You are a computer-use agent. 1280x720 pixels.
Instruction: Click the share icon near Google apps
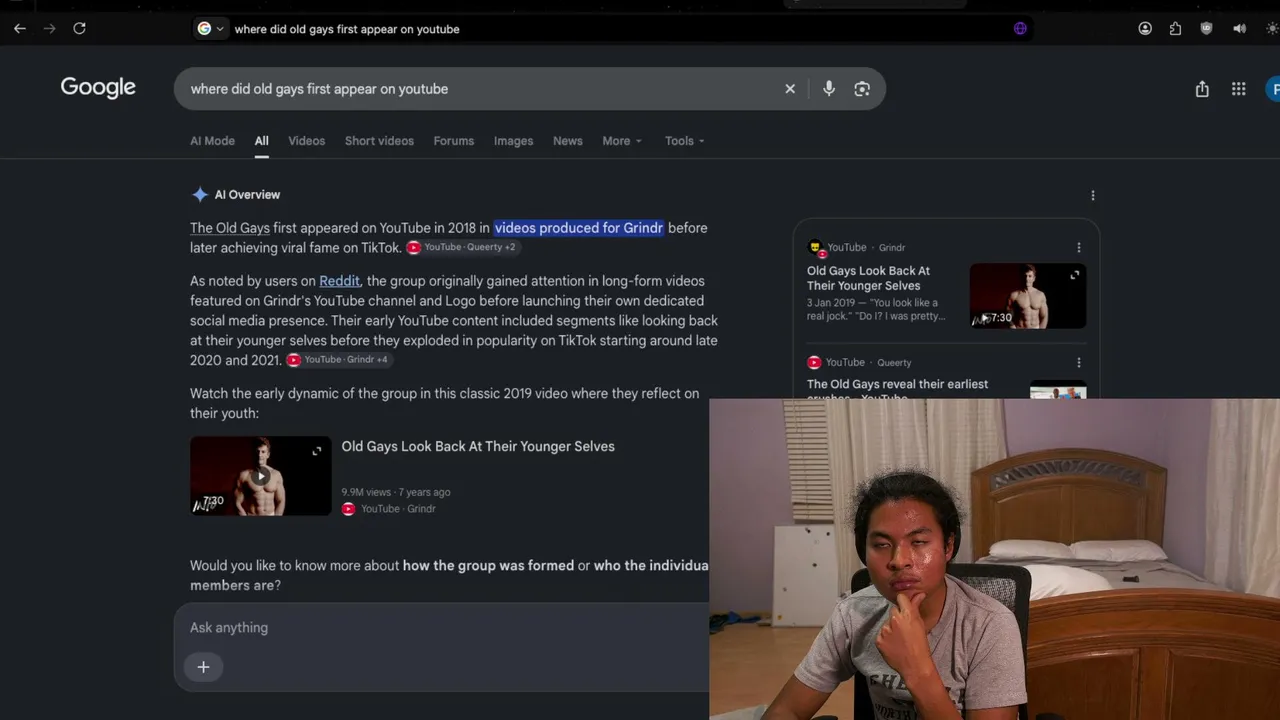coord(1202,89)
